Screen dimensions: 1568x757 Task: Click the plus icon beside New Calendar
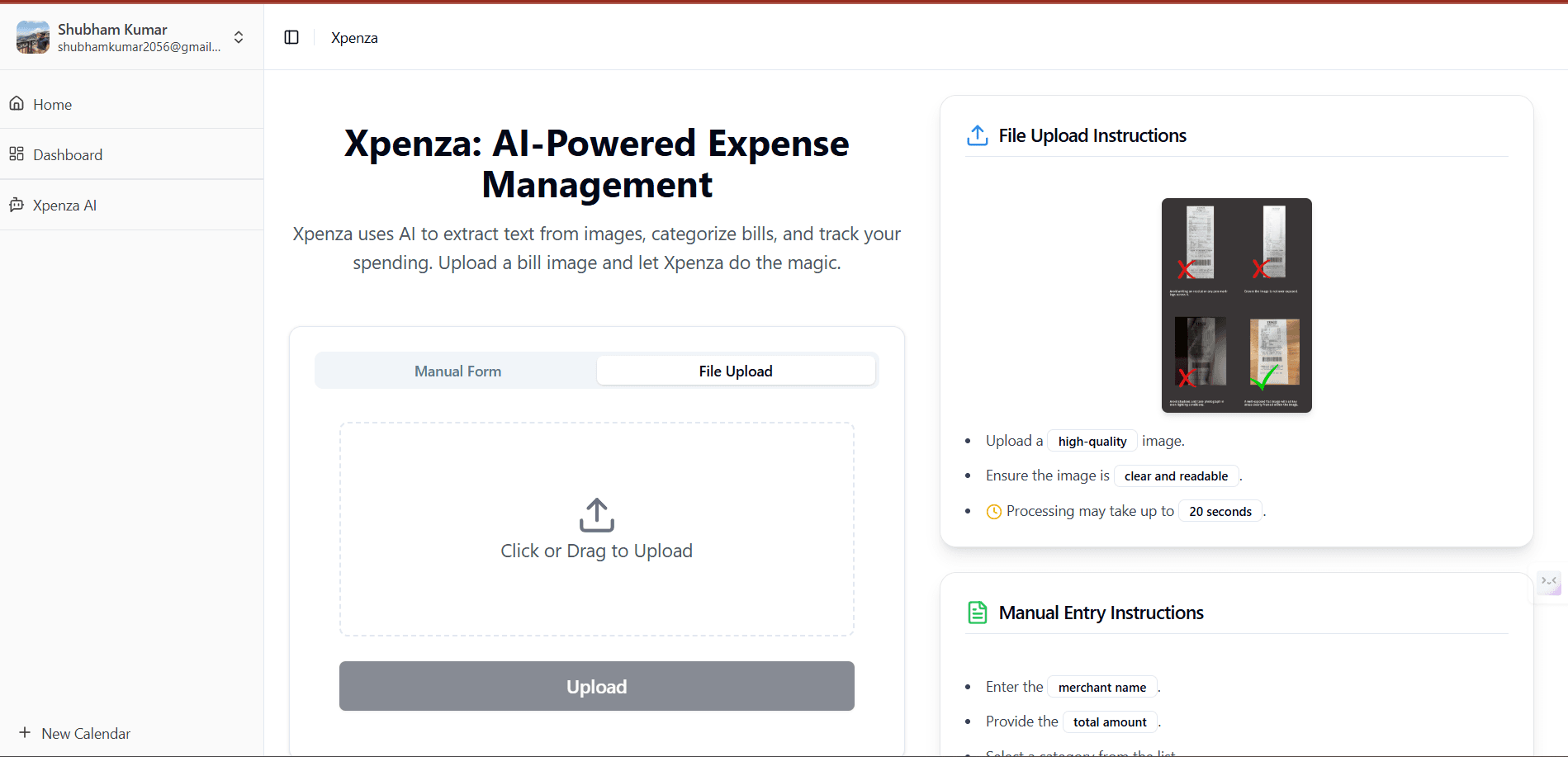pyautogui.click(x=25, y=733)
